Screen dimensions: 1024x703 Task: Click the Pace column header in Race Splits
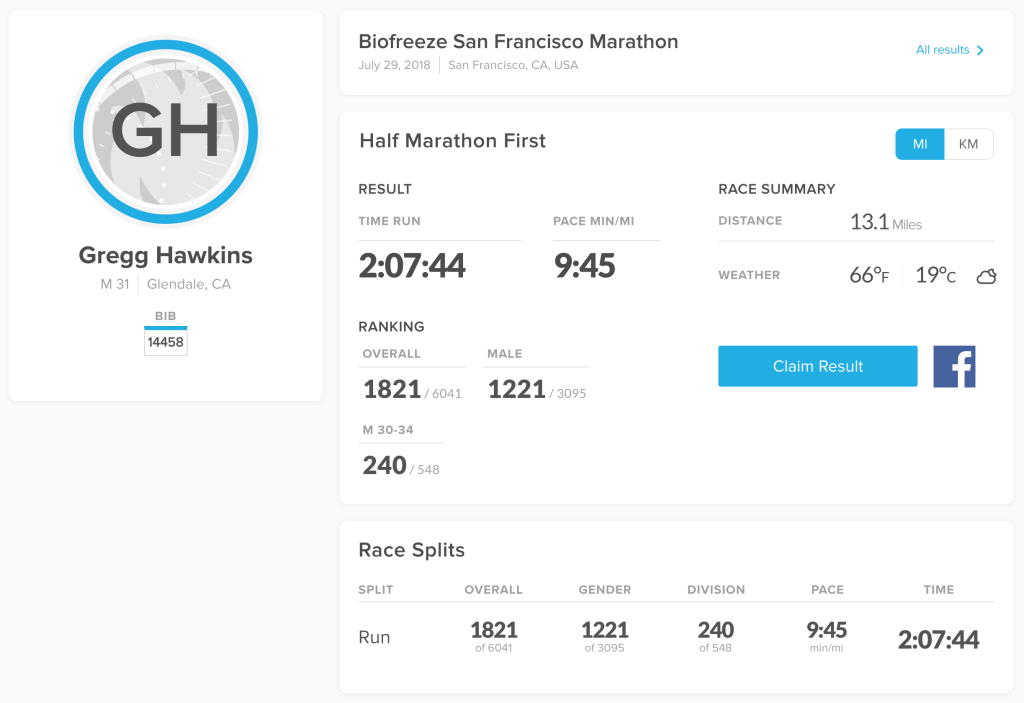coord(827,590)
